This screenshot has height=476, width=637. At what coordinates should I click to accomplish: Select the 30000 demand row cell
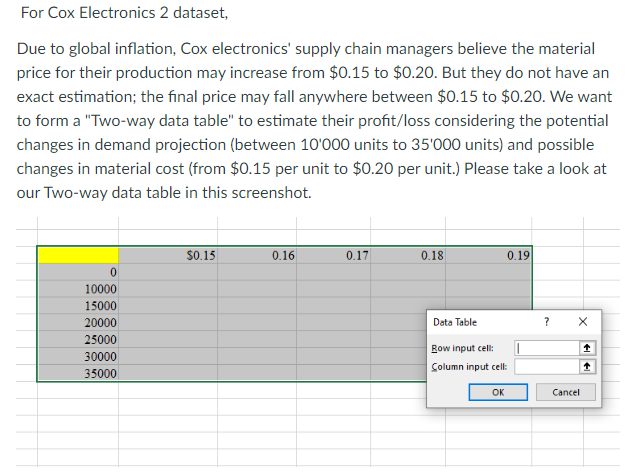pos(79,356)
